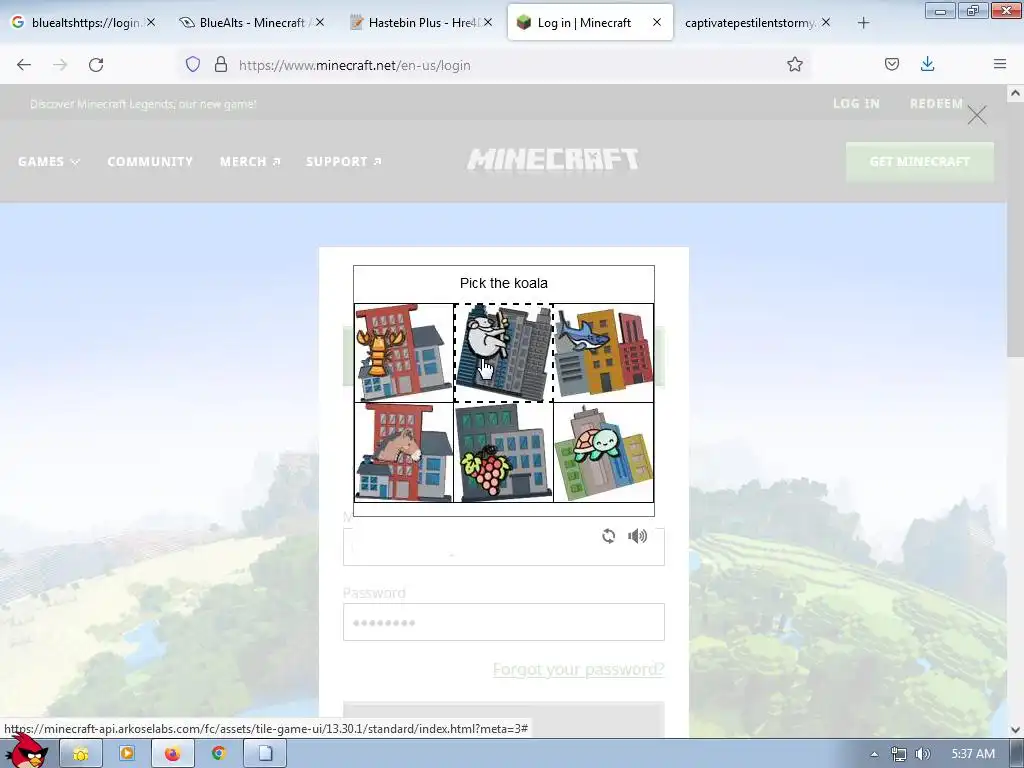1024x768 pixels.
Task: Open the COMMUNITY menu item
Action: [150, 161]
